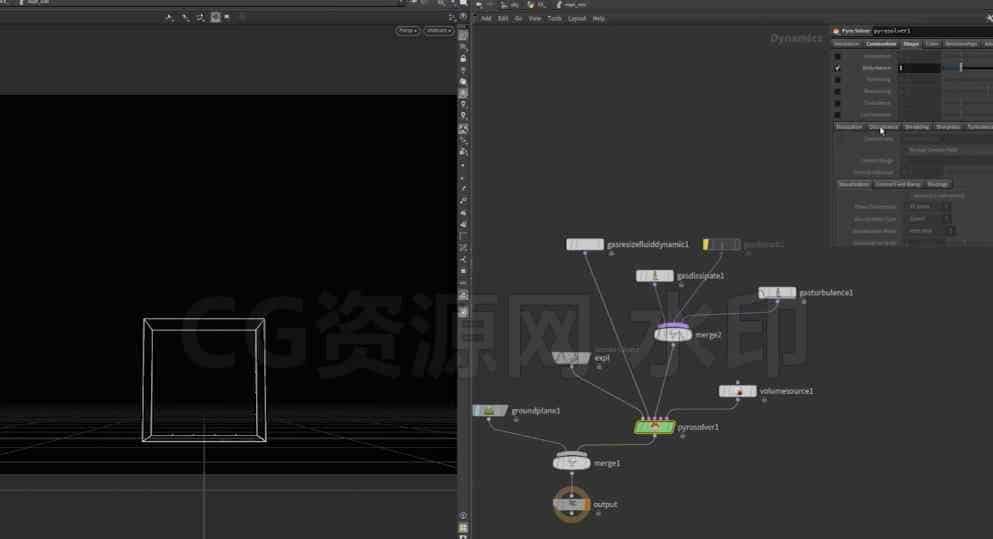Open the Persp viewport dropdown
993x539 pixels.
pyautogui.click(x=407, y=30)
